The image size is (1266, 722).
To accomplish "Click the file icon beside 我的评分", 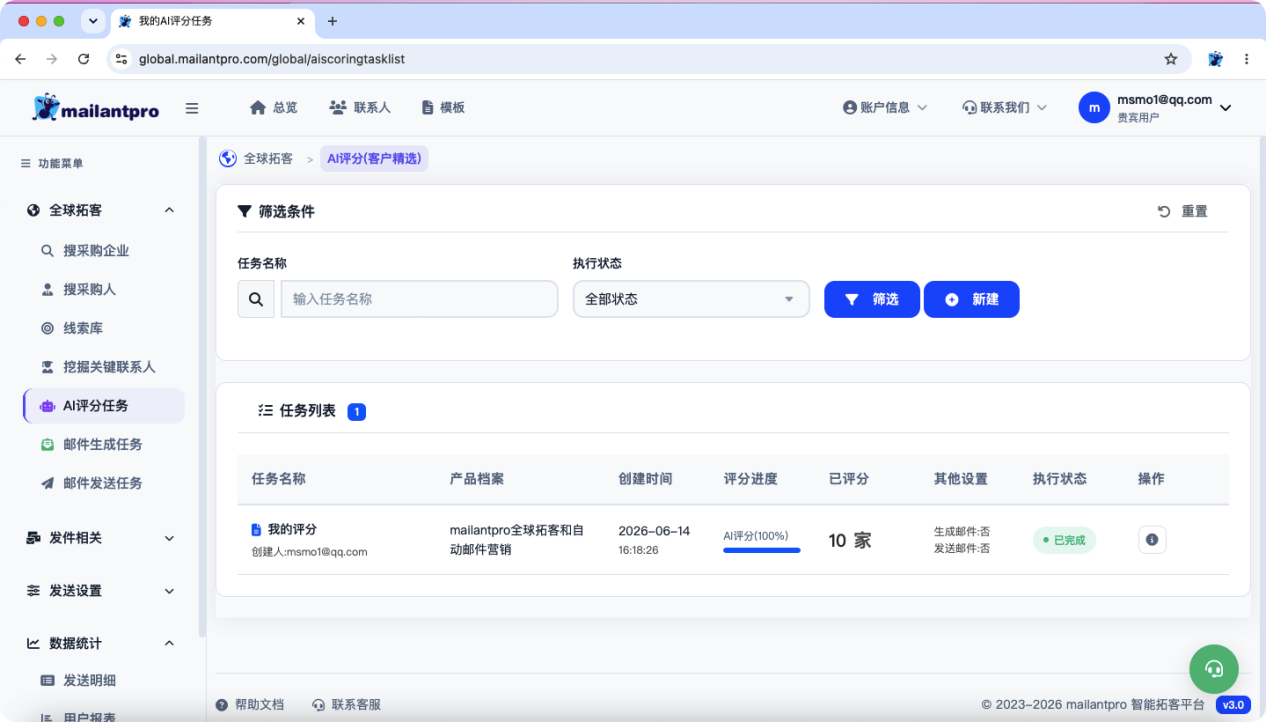I will click(x=256, y=529).
